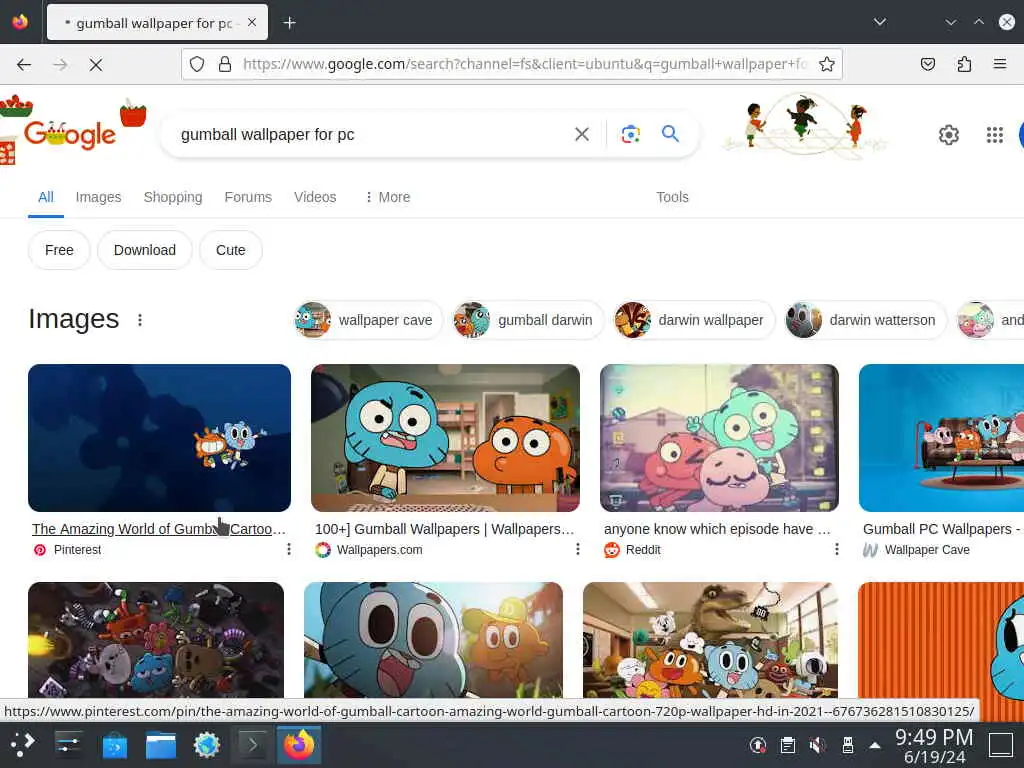Expand hidden system tray icons
The width and height of the screenshot is (1024, 768).
[875, 745]
